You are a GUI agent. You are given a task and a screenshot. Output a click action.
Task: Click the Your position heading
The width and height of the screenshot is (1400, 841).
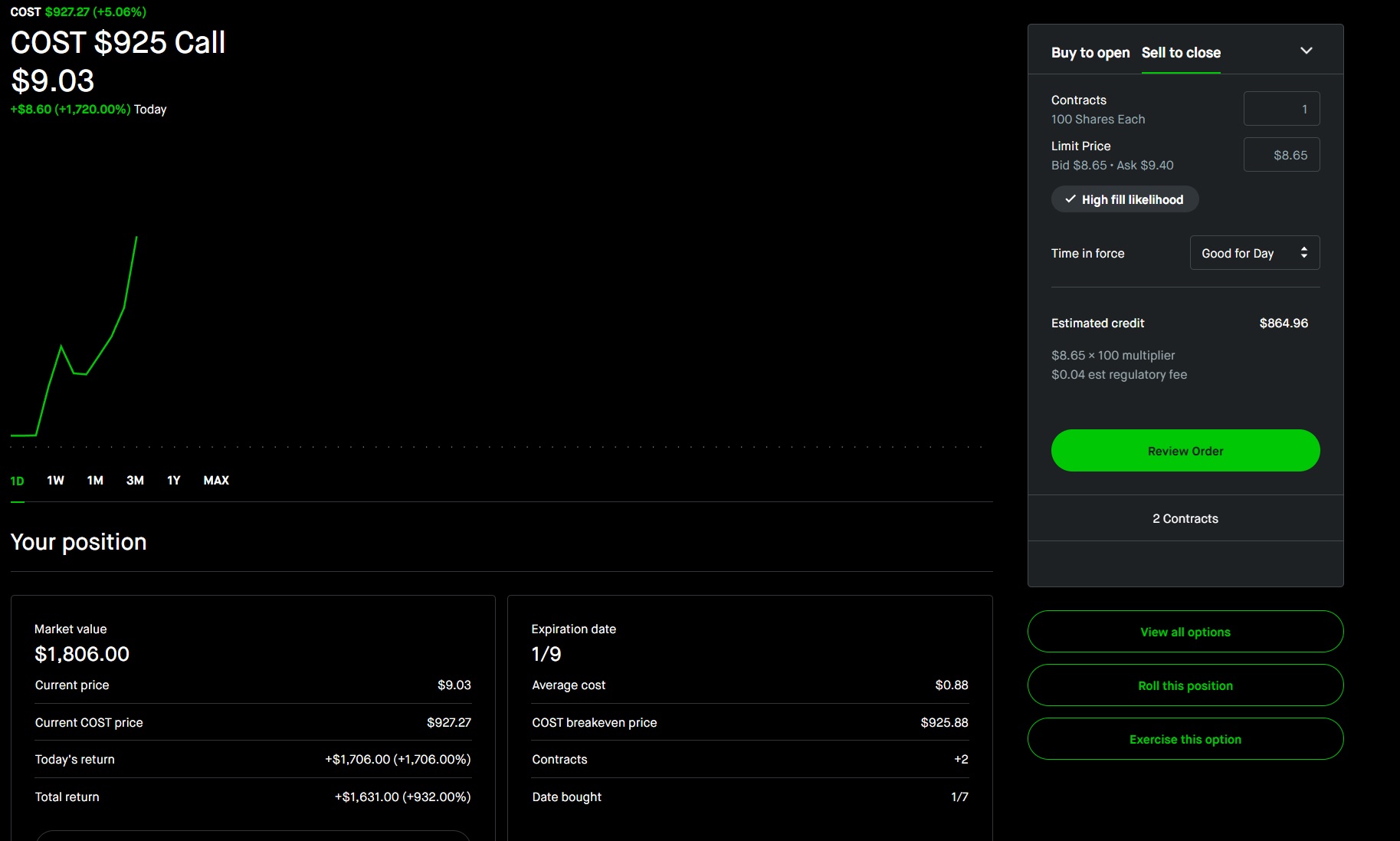(x=78, y=542)
